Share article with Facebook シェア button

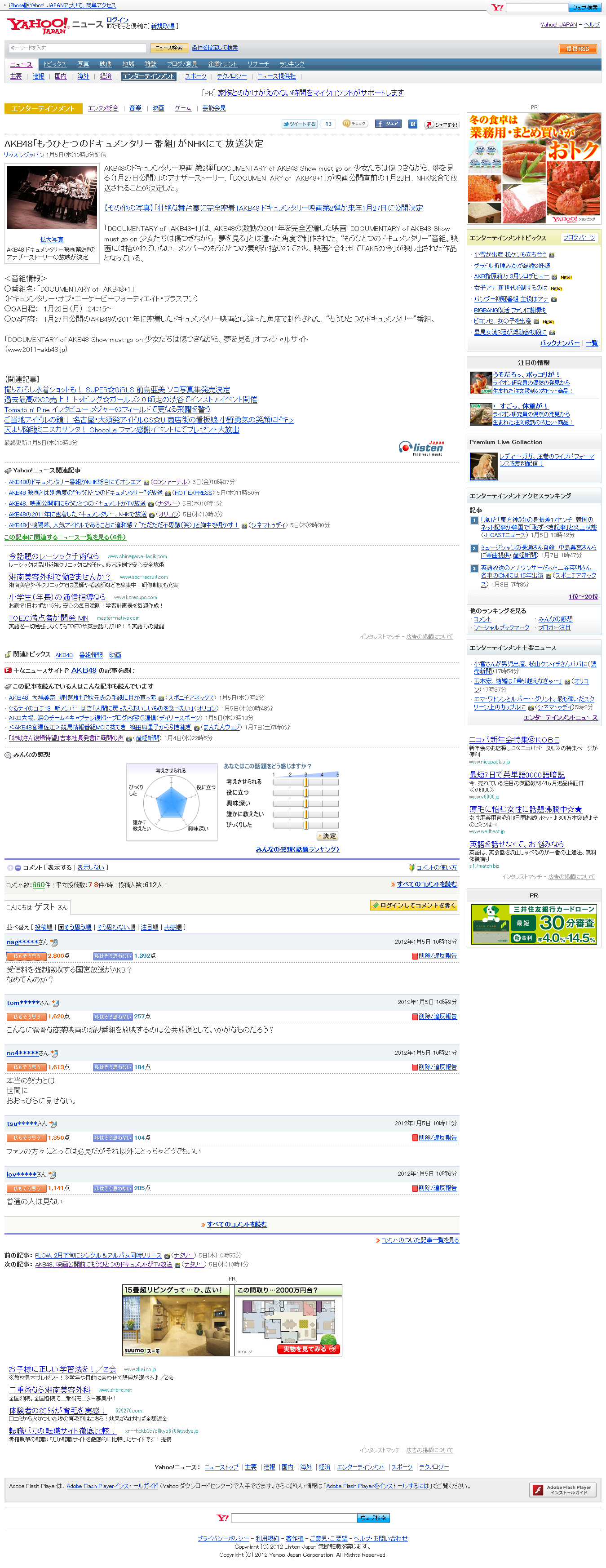(388, 124)
